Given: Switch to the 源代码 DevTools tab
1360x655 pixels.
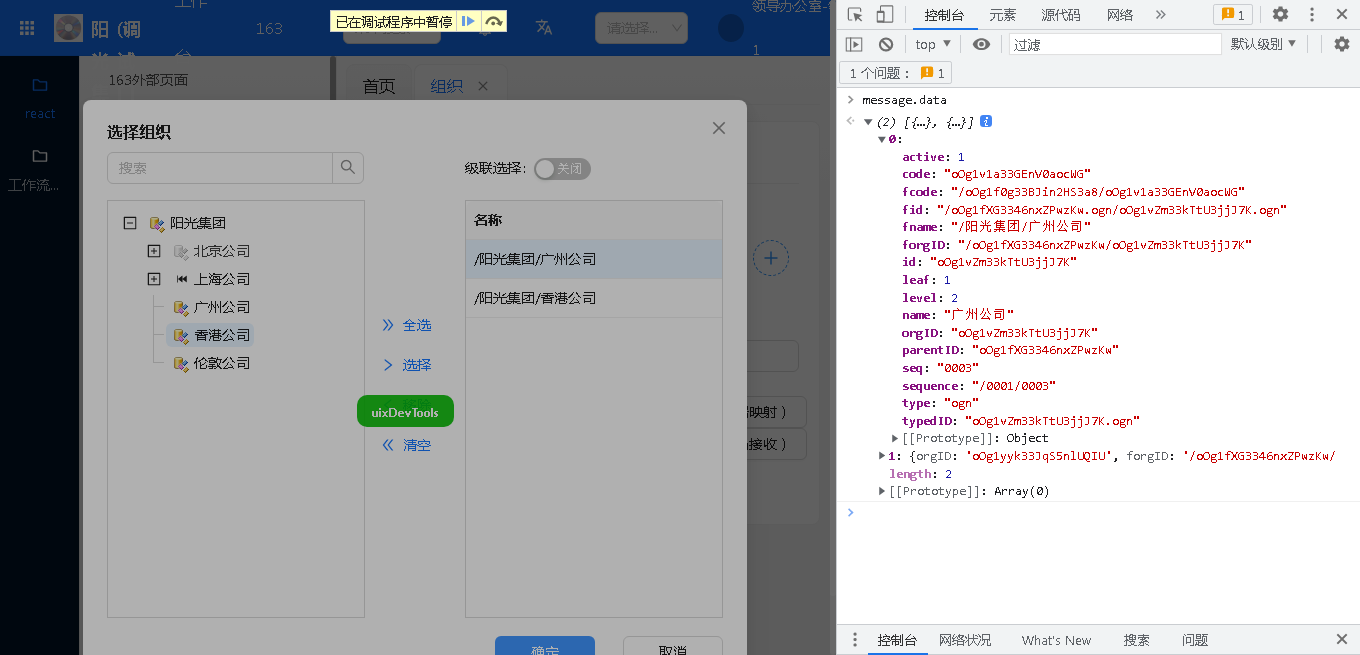Looking at the screenshot, I should coord(1061,15).
